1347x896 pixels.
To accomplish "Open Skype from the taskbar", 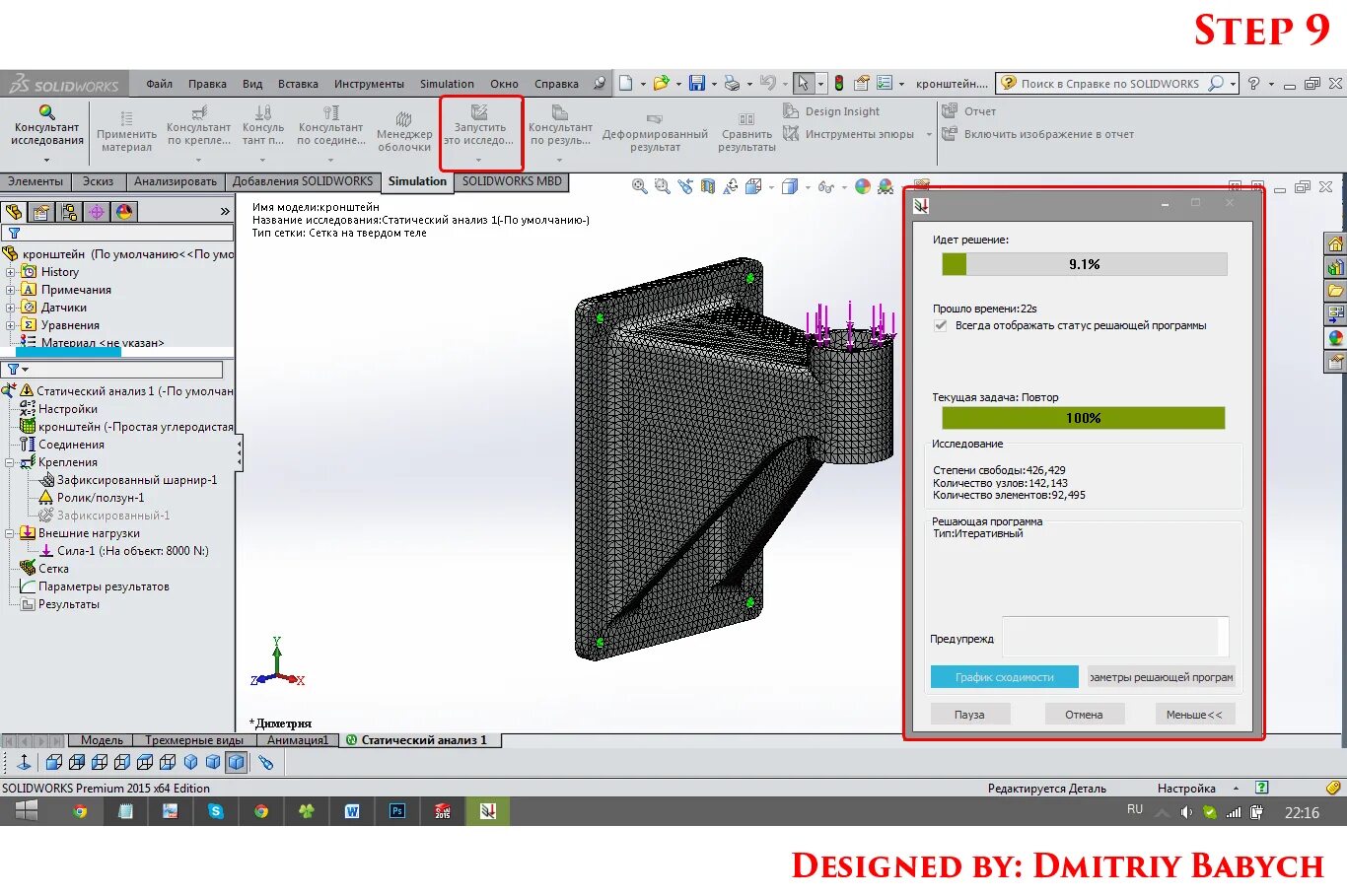I will click(x=216, y=811).
